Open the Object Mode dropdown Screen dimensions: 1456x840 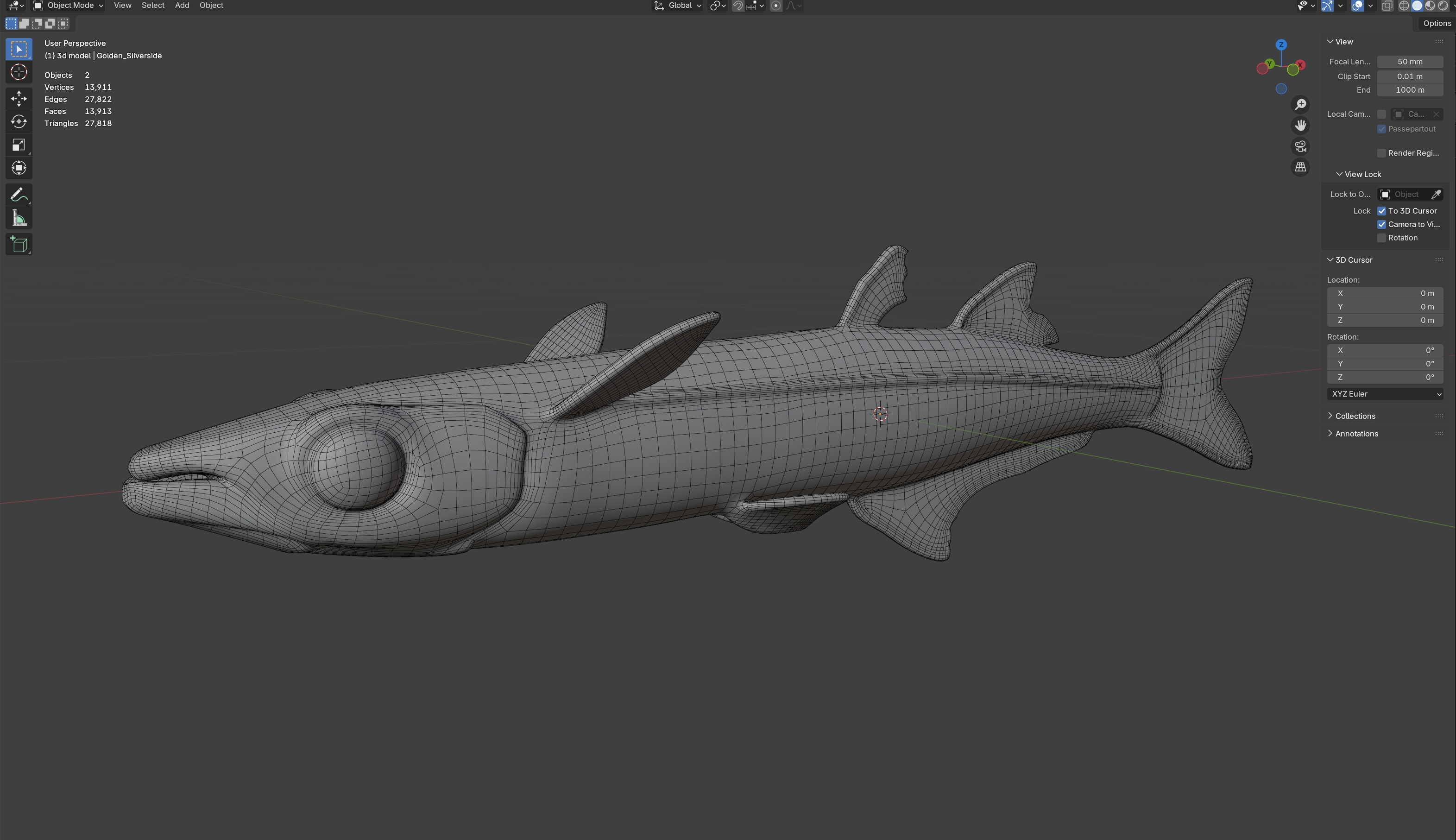(x=69, y=6)
